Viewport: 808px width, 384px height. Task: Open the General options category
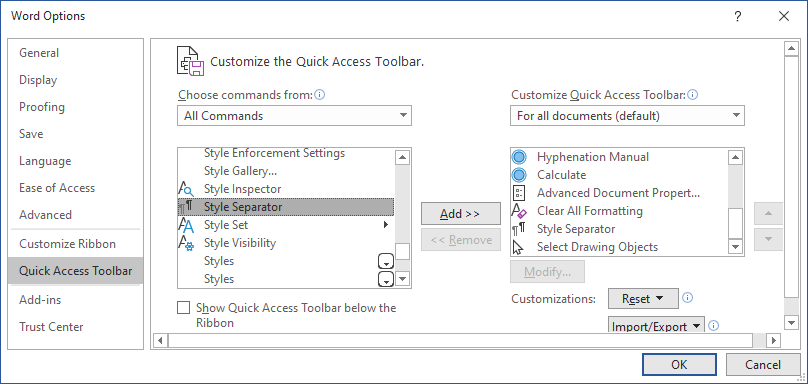click(75, 53)
